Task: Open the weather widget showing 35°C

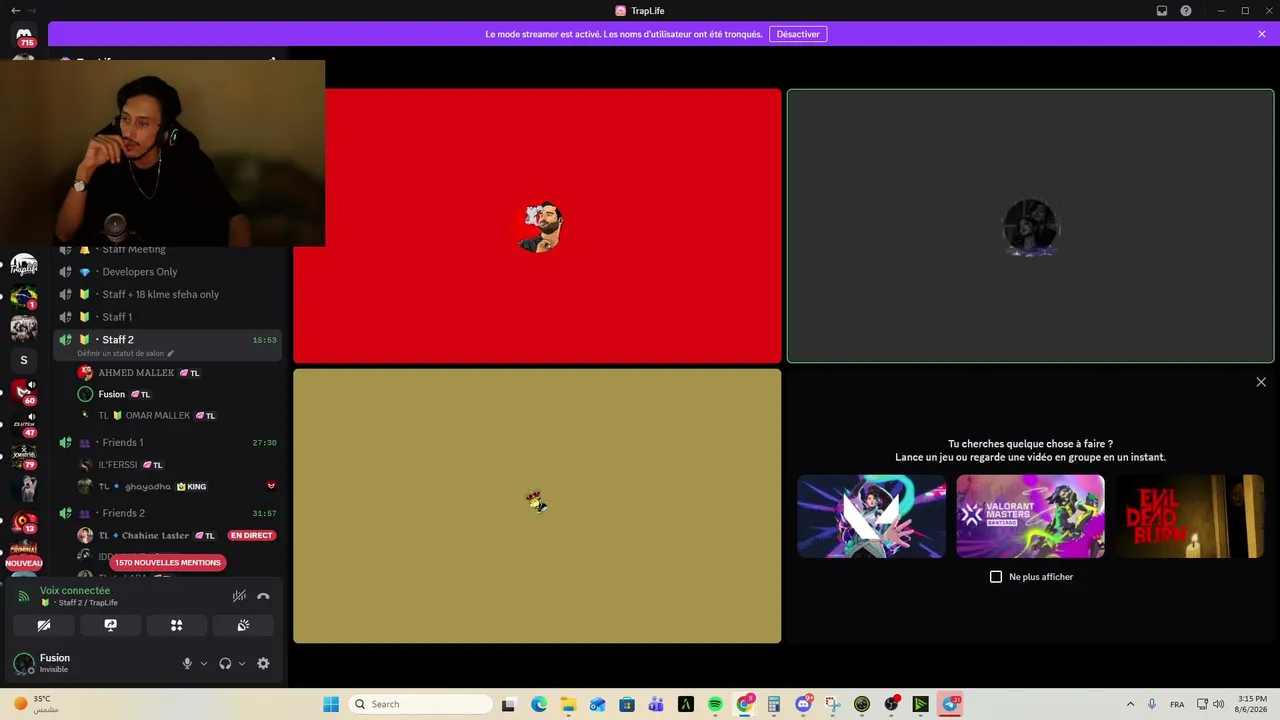Action: tap(36, 704)
